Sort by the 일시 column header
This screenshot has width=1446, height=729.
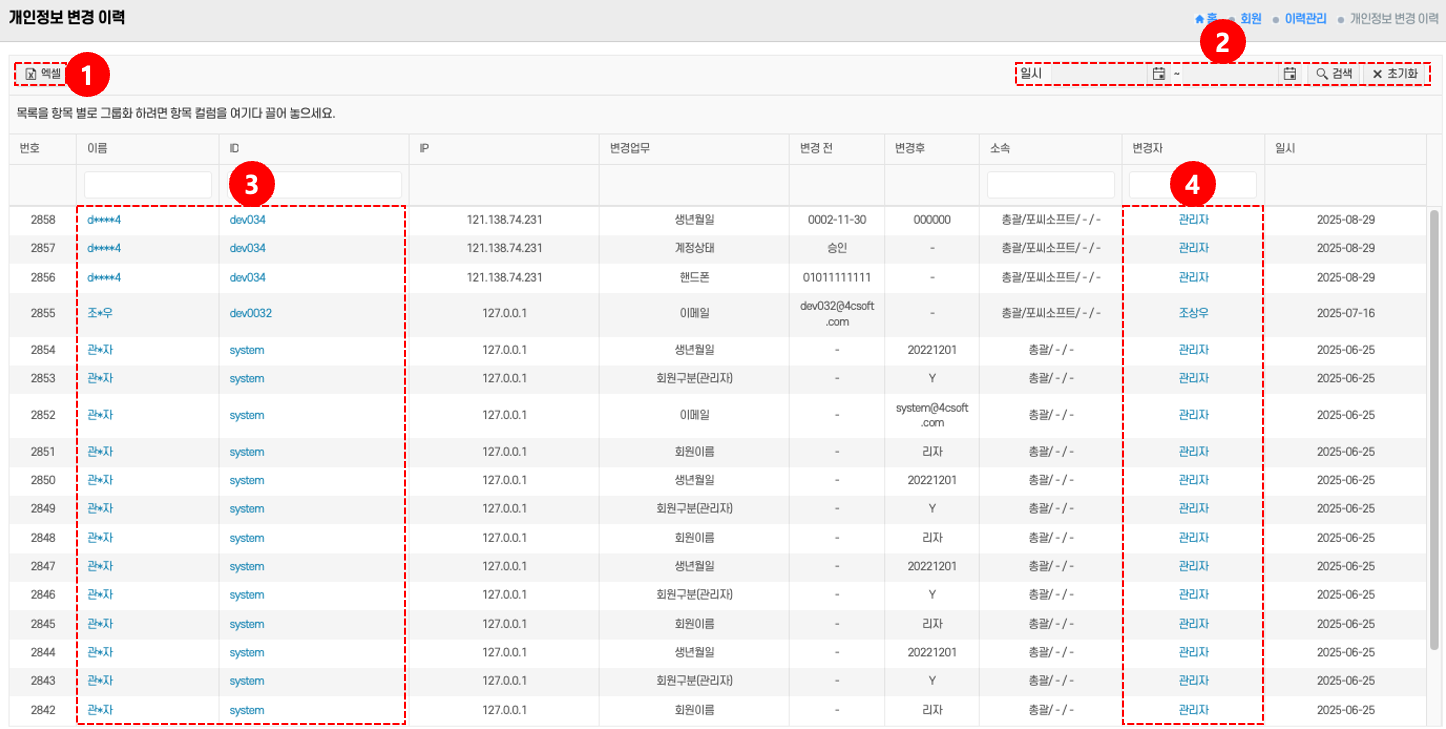(1284, 148)
